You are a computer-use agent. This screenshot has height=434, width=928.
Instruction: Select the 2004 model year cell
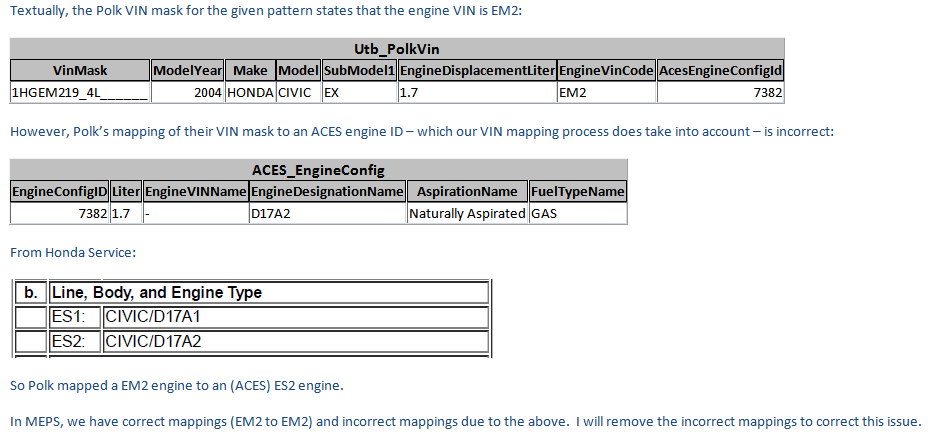coord(188,92)
